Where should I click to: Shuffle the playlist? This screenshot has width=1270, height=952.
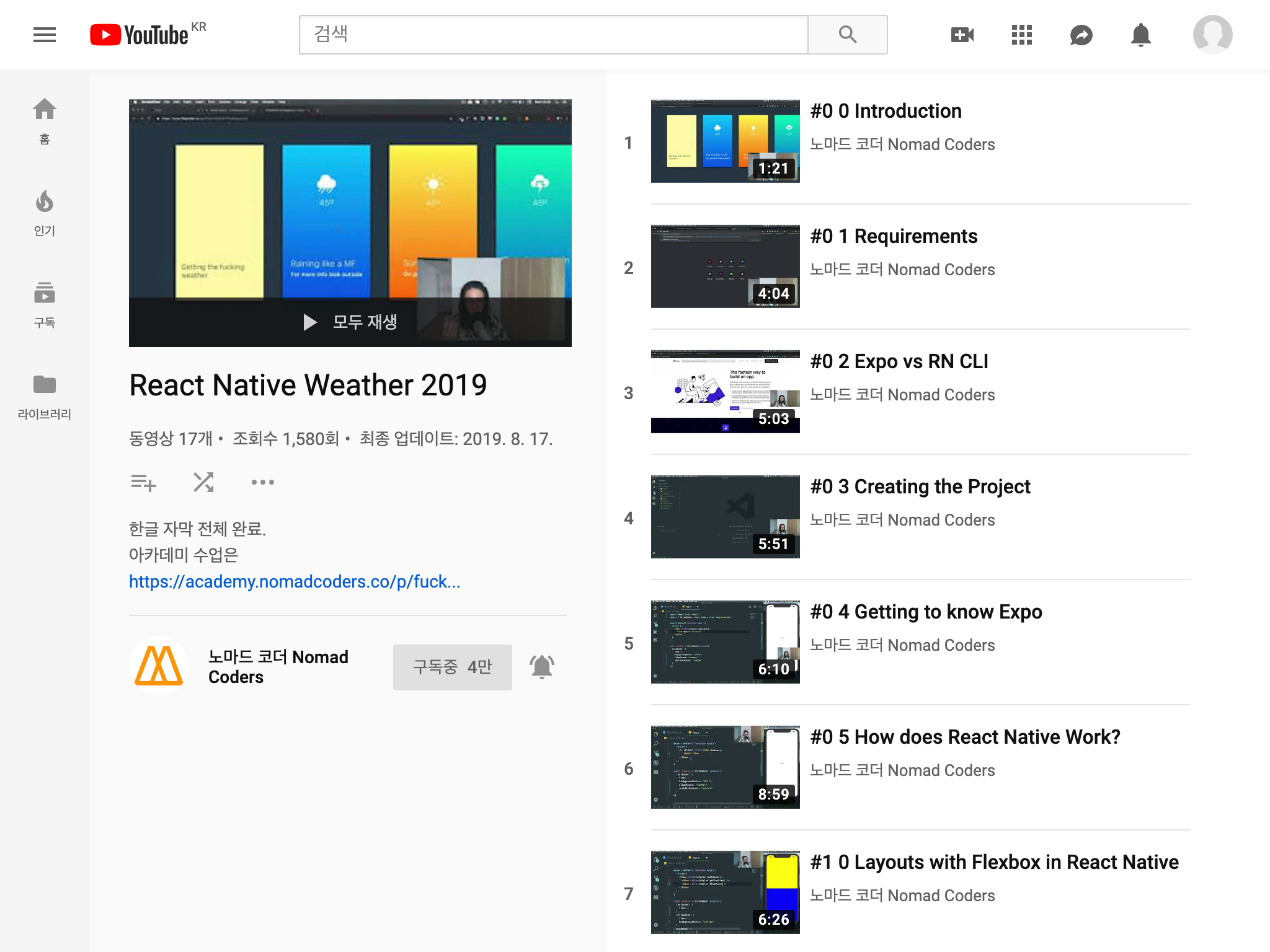203,482
